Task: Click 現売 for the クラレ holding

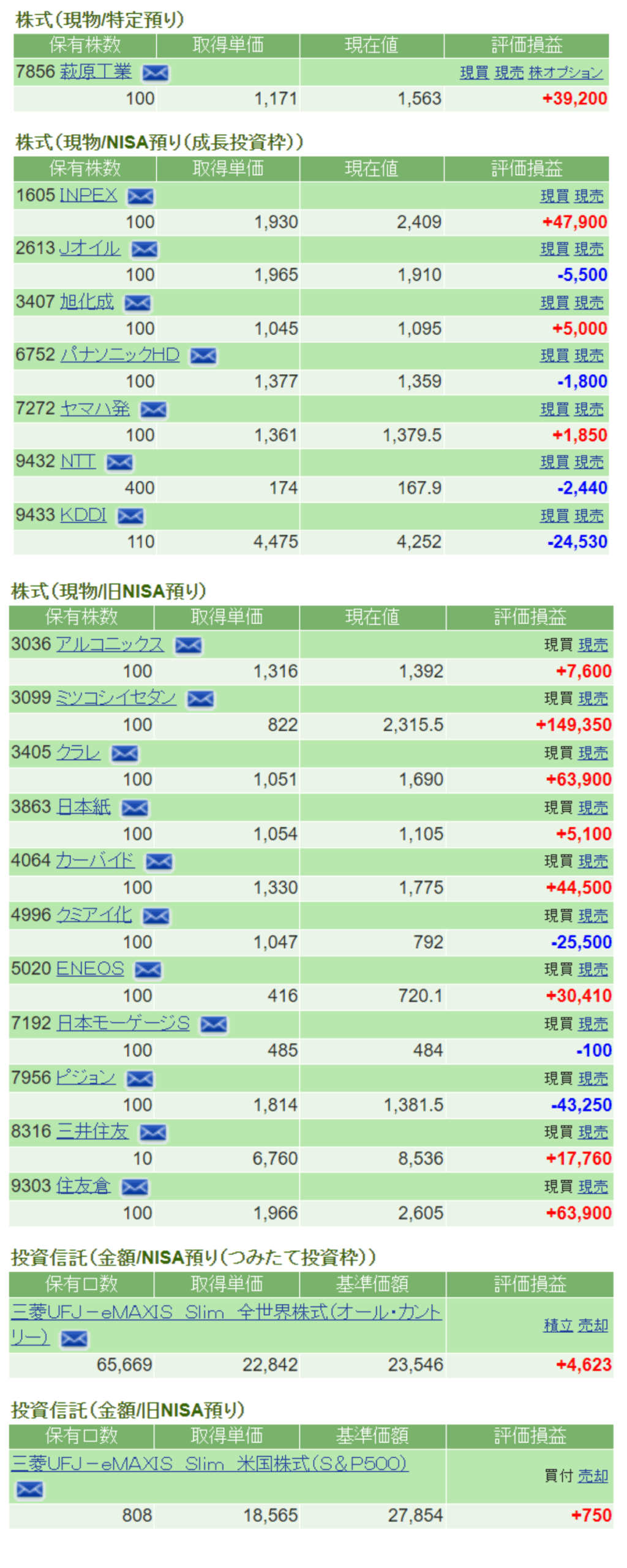Action: (x=593, y=753)
